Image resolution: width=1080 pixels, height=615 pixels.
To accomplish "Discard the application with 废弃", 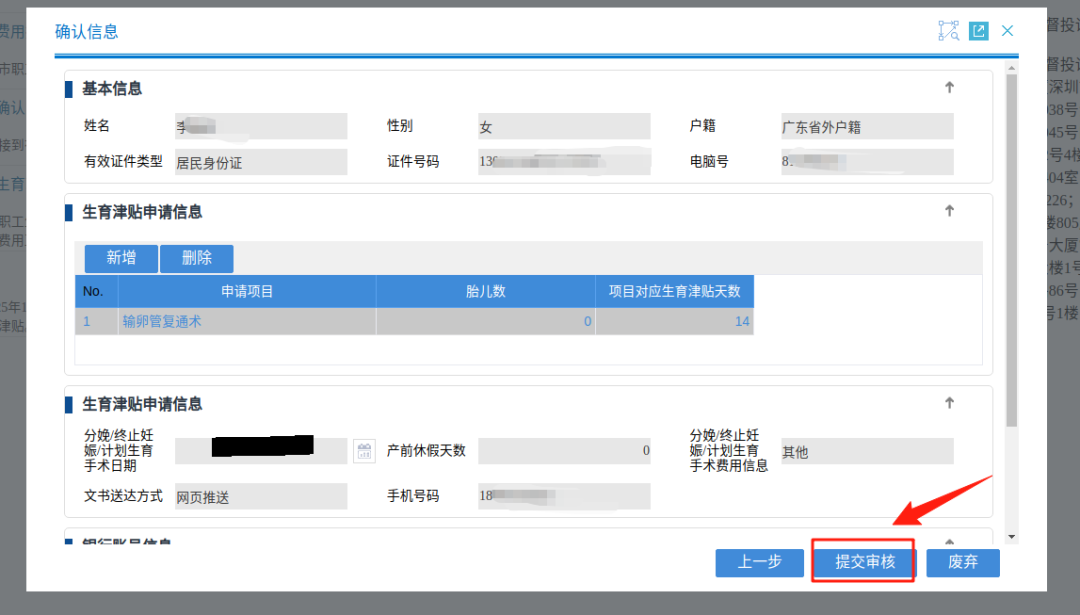I will click(962, 562).
